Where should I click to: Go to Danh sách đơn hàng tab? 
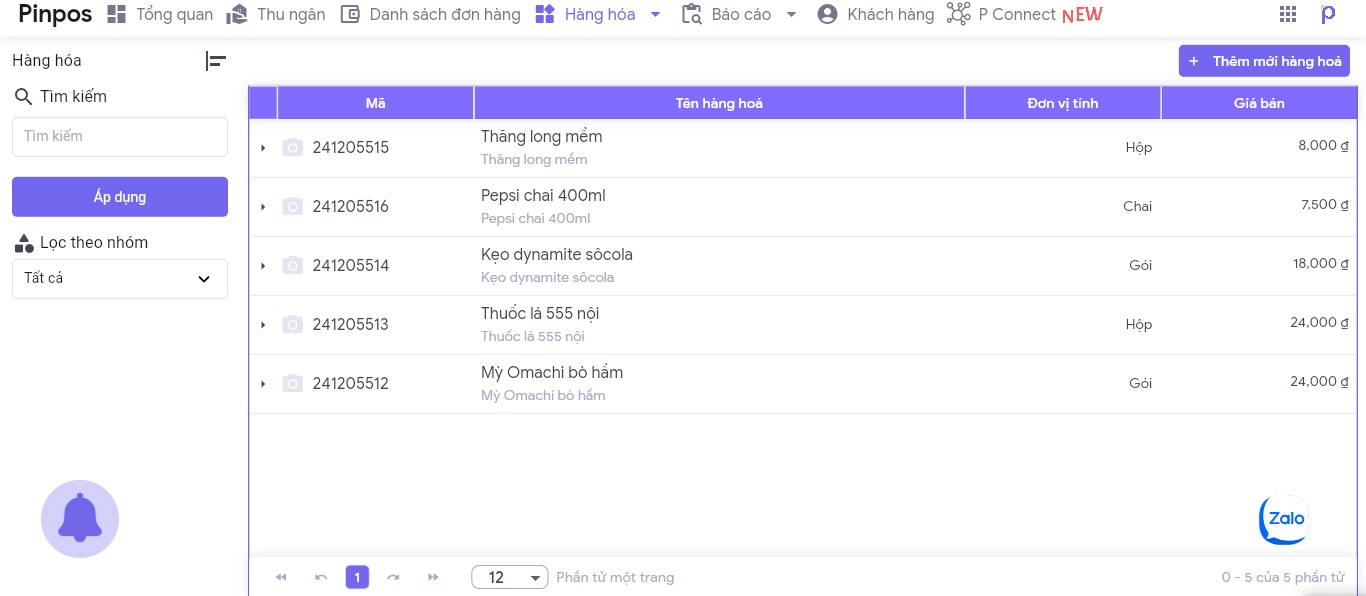[431, 14]
